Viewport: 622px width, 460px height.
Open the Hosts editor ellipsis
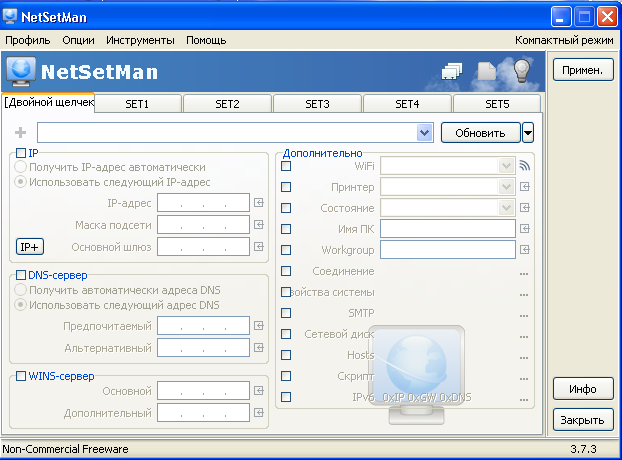[x=524, y=358]
